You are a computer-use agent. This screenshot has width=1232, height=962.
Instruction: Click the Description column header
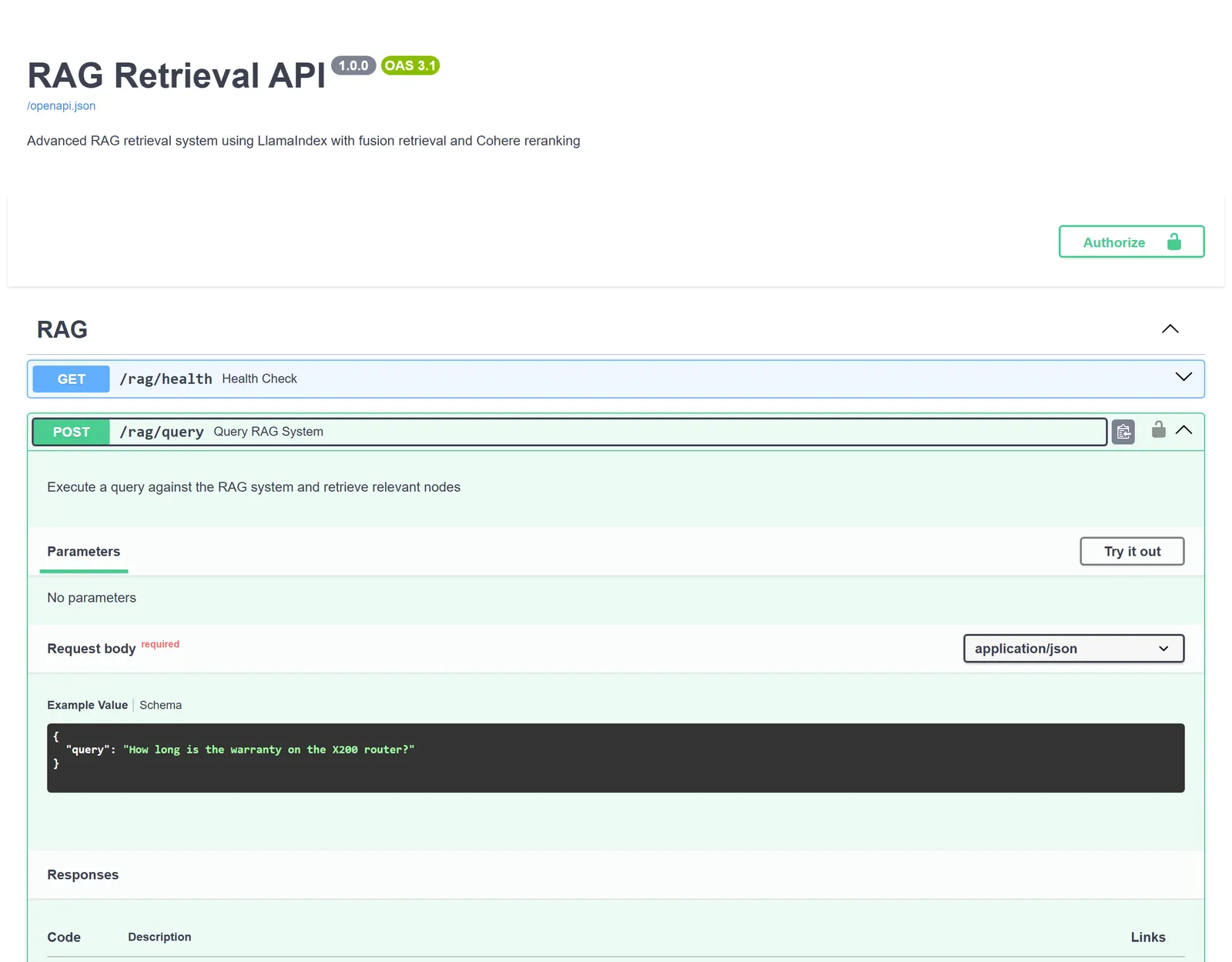(x=159, y=937)
